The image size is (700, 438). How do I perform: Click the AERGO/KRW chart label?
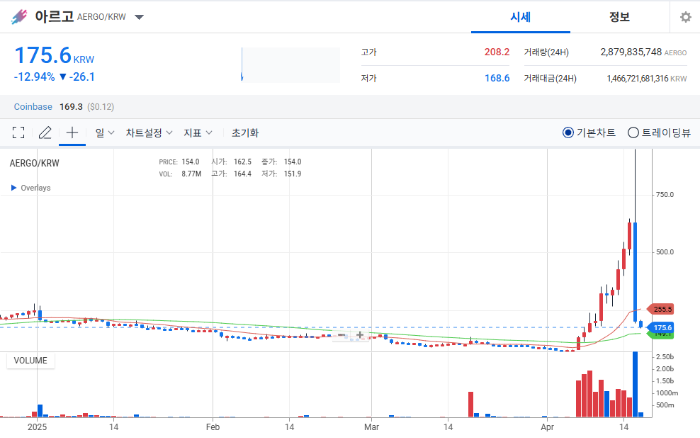pos(34,163)
